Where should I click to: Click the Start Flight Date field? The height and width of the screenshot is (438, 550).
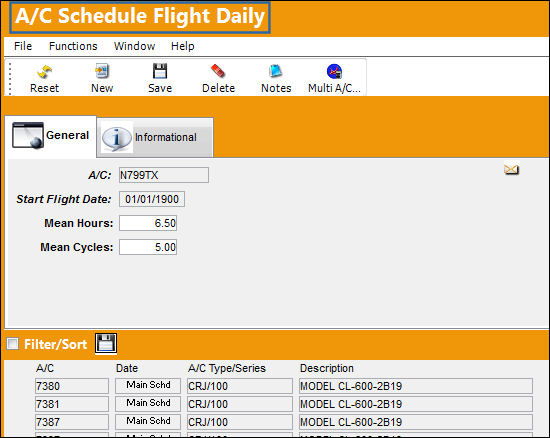click(x=152, y=199)
